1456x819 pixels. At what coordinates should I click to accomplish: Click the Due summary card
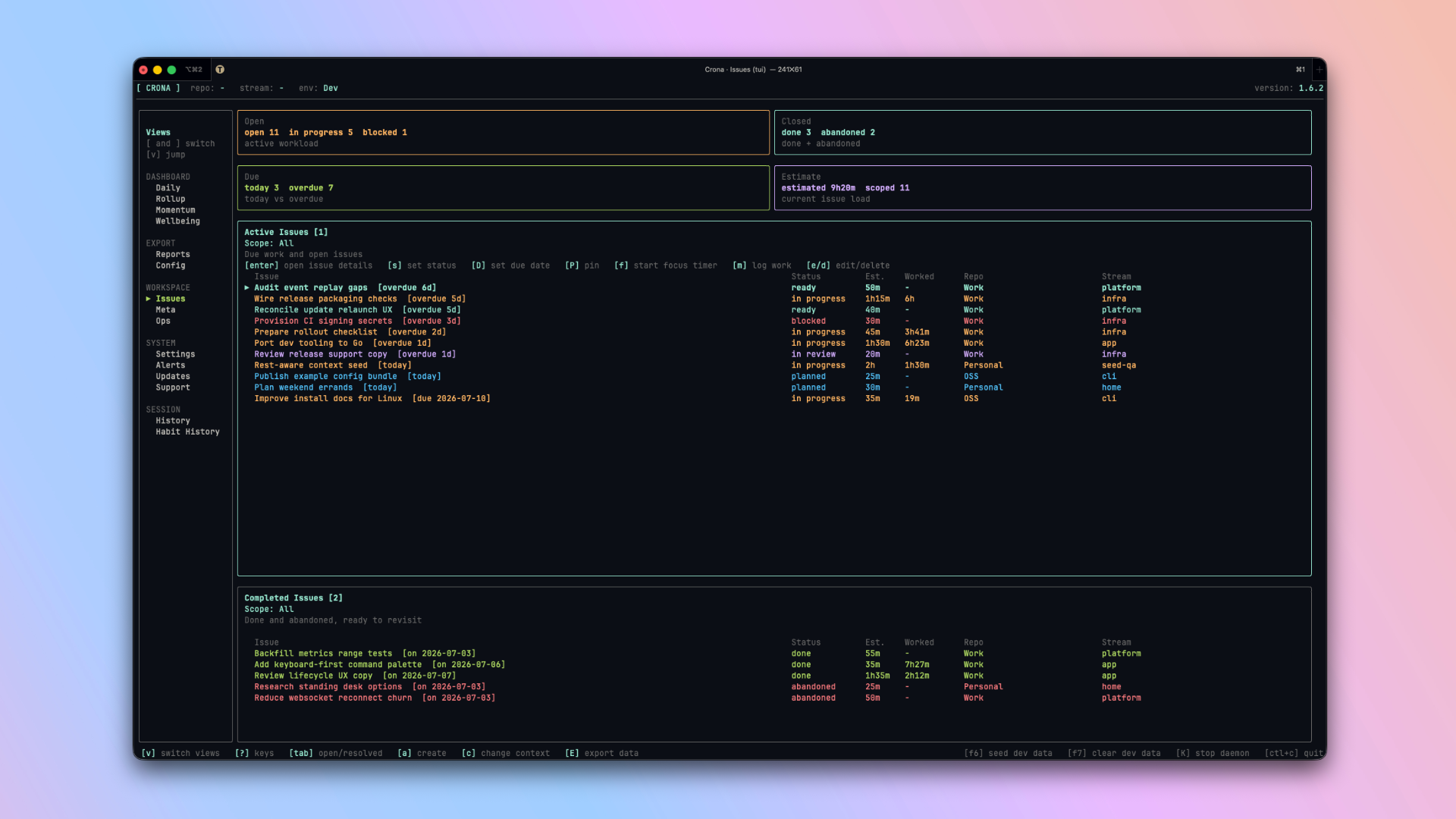504,188
